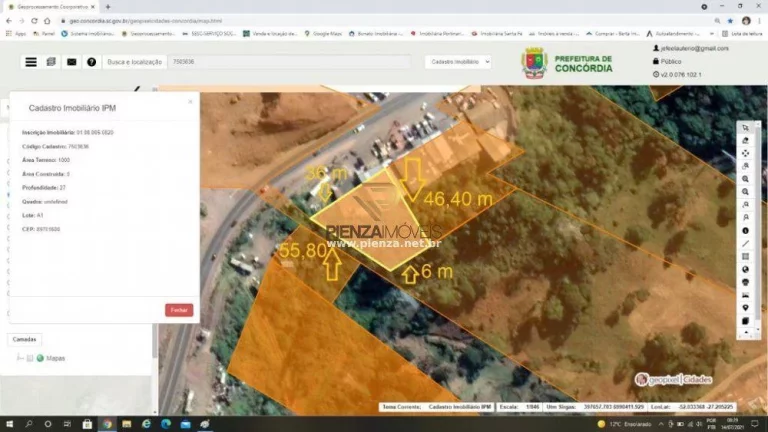Open the 'Imobiliária Santa Fé' bookmark

point(497,34)
